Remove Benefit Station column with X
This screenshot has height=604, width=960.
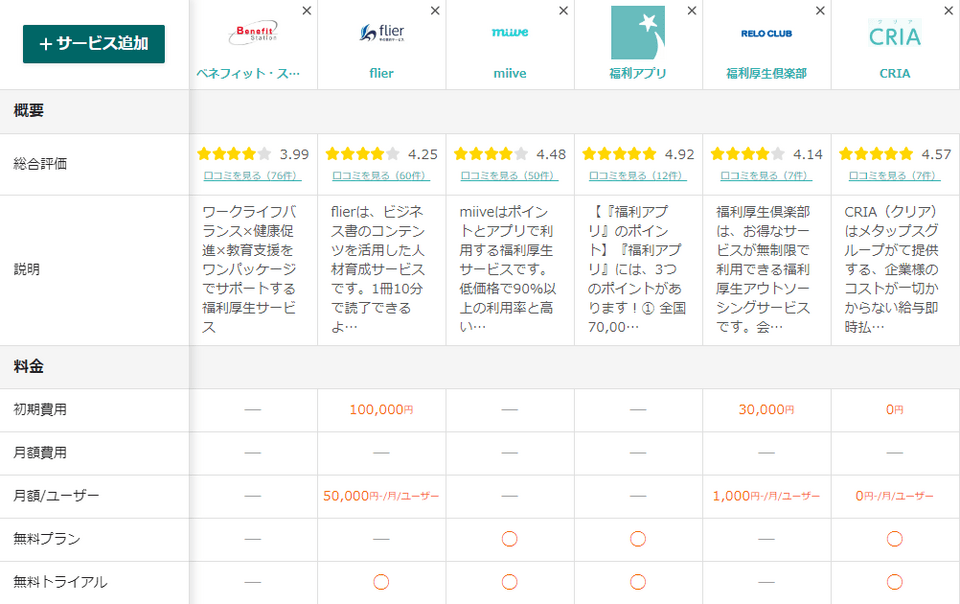[306, 11]
